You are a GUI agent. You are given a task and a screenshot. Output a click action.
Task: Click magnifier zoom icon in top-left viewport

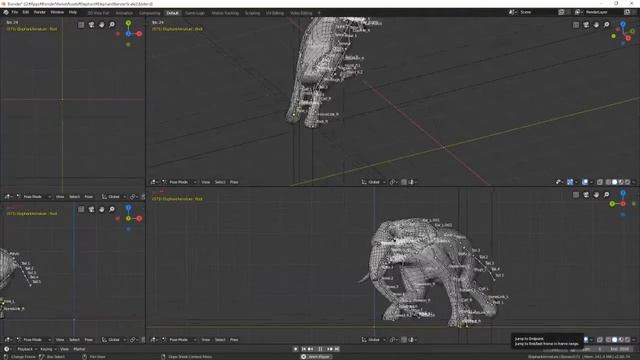[112, 25]
